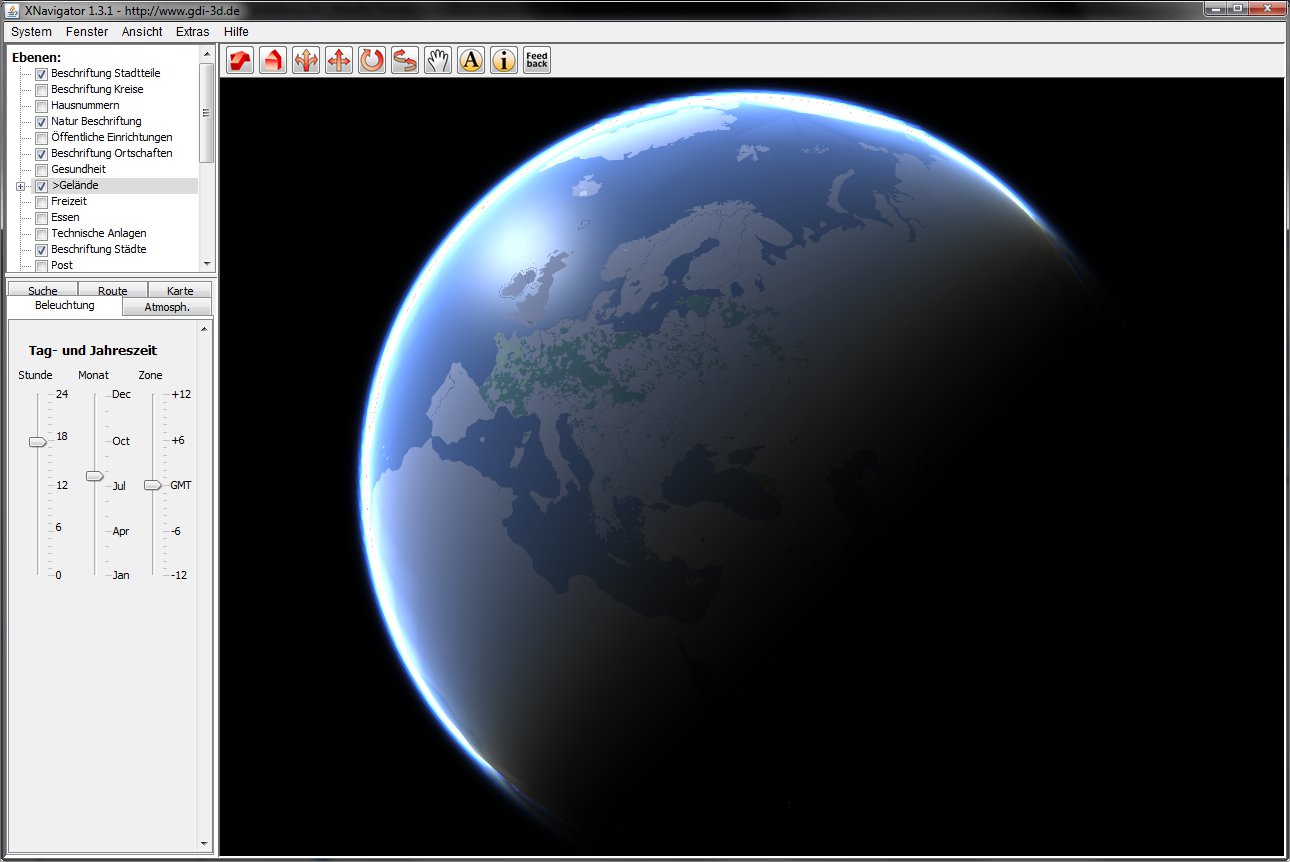Click the Jan label on Monat slider
This screenshot has height=862, width=1290.
coord(121,575)
